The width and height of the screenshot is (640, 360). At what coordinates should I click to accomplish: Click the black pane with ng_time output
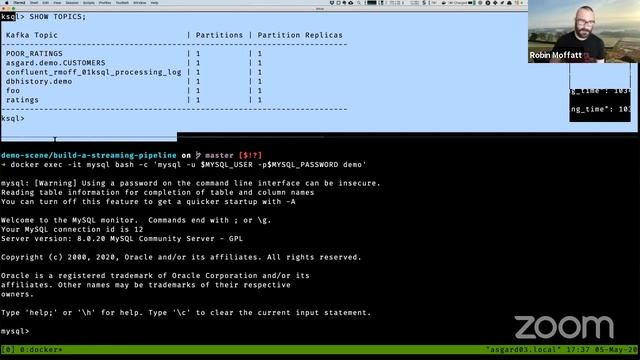tap(600, 104)
